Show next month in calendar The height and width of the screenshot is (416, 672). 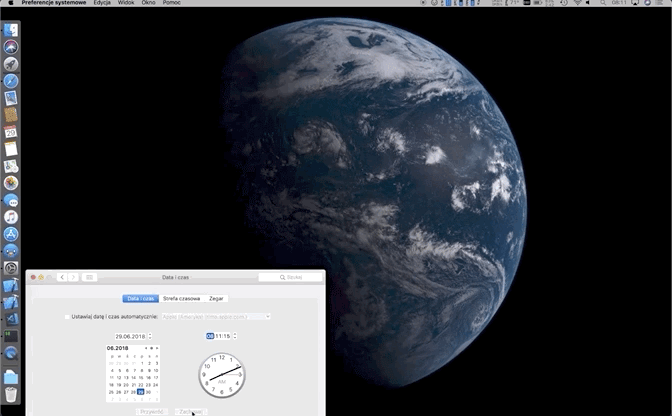coord(157,348)
